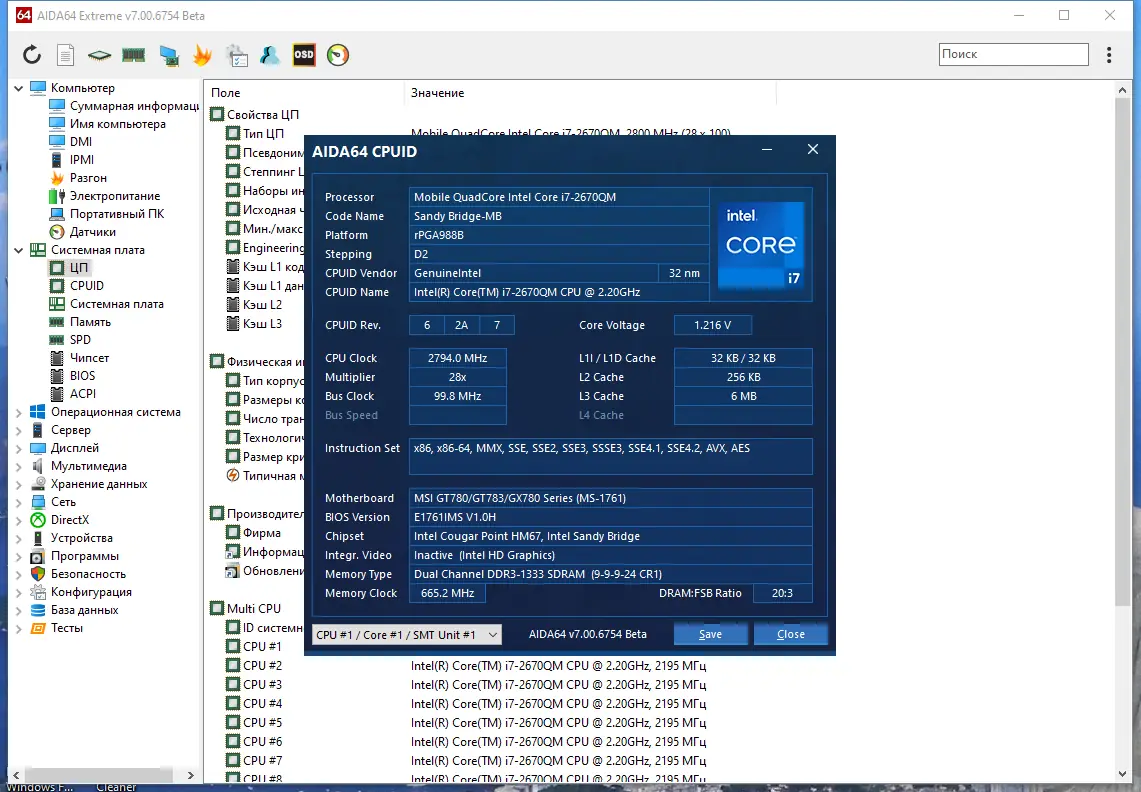The image size is (1141, 792).
Task: Select the ЦП tree item
Action: coord(69,268)
